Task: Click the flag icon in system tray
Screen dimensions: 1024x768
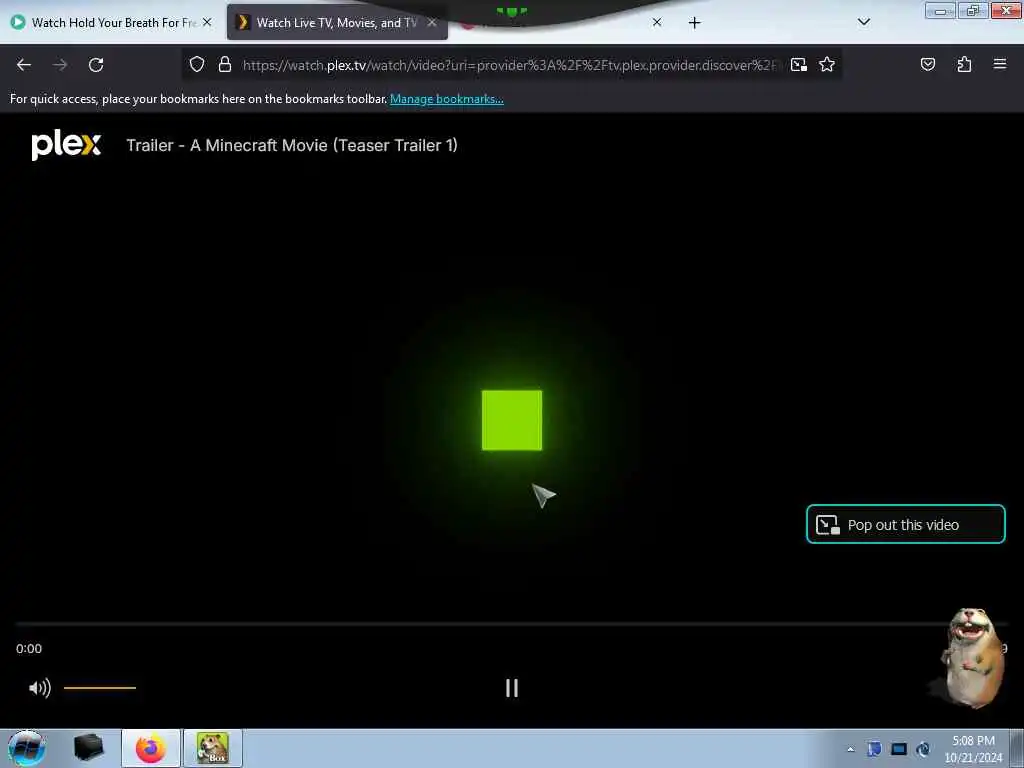Action: coord(874,749)
